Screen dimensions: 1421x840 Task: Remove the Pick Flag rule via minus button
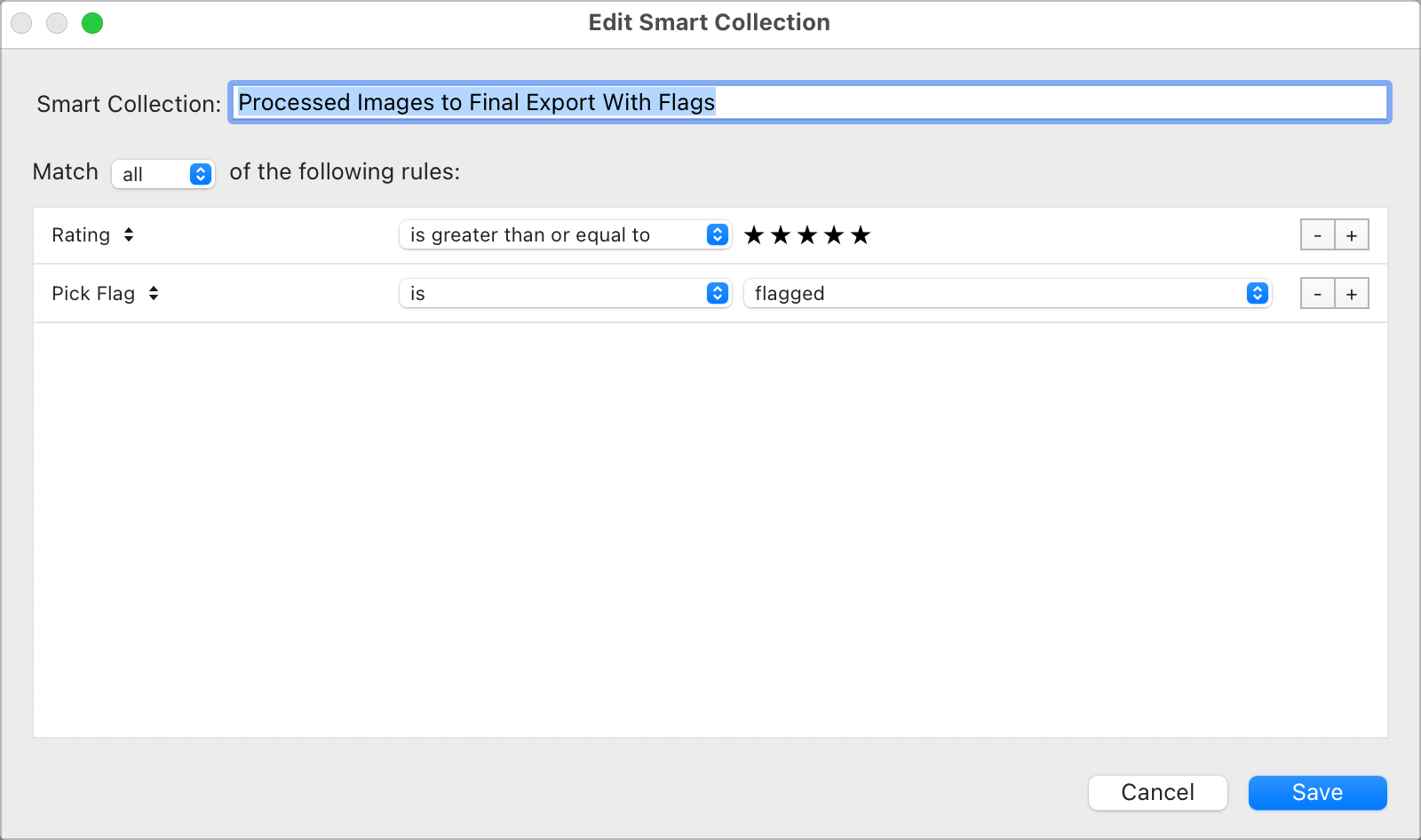click(1317, 293)
